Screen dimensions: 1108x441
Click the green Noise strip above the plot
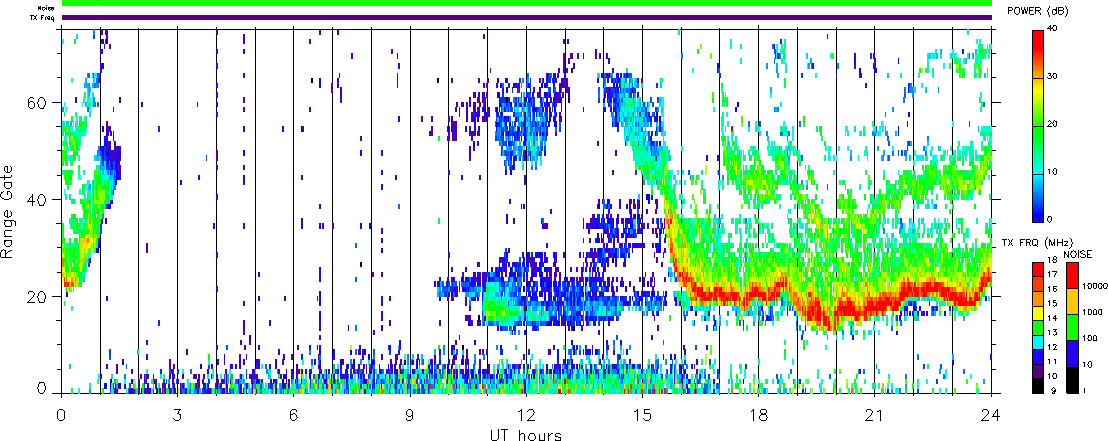click(x=527, y=4)
